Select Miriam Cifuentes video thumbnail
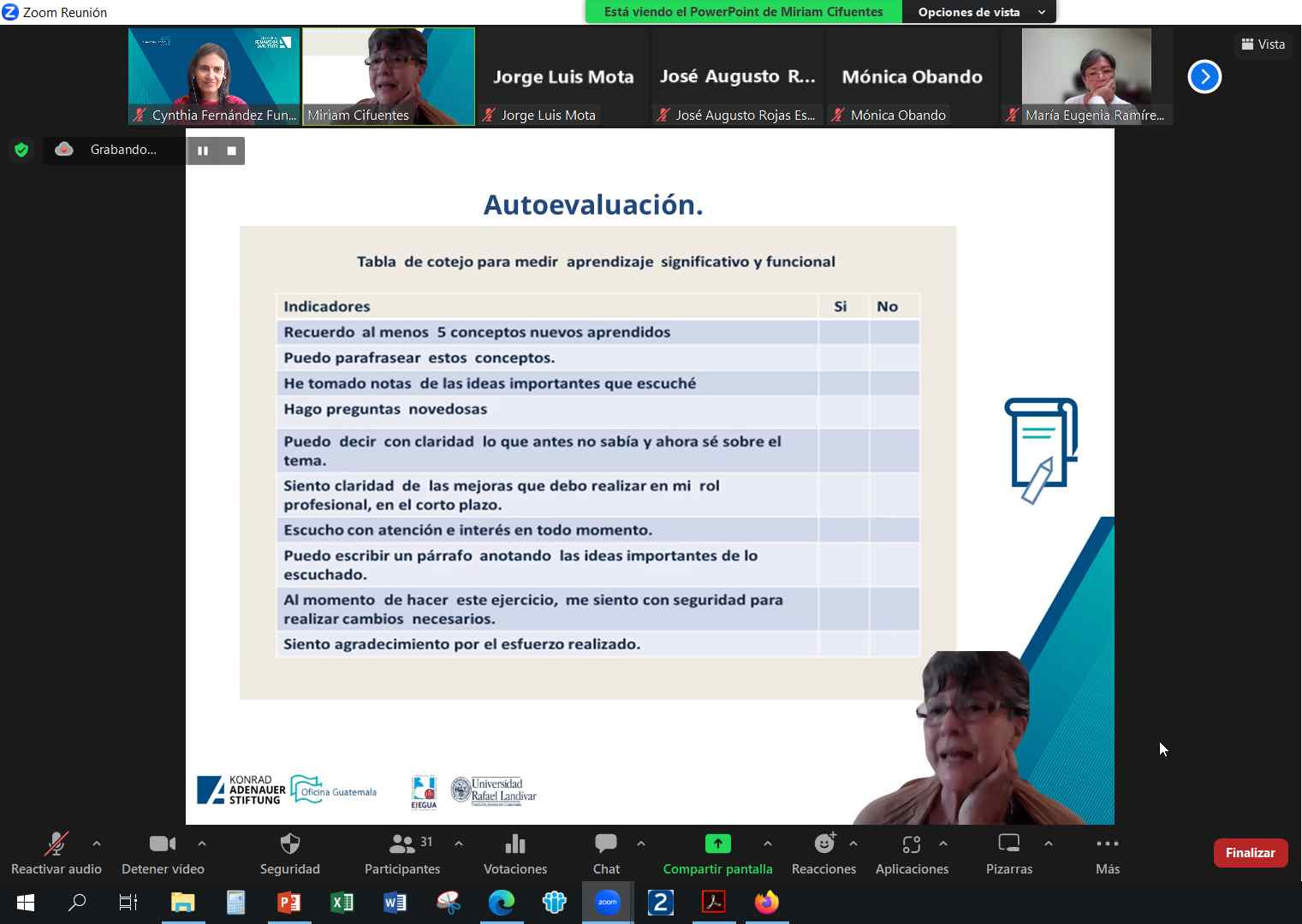1302x924 pixels. [389, 77]
